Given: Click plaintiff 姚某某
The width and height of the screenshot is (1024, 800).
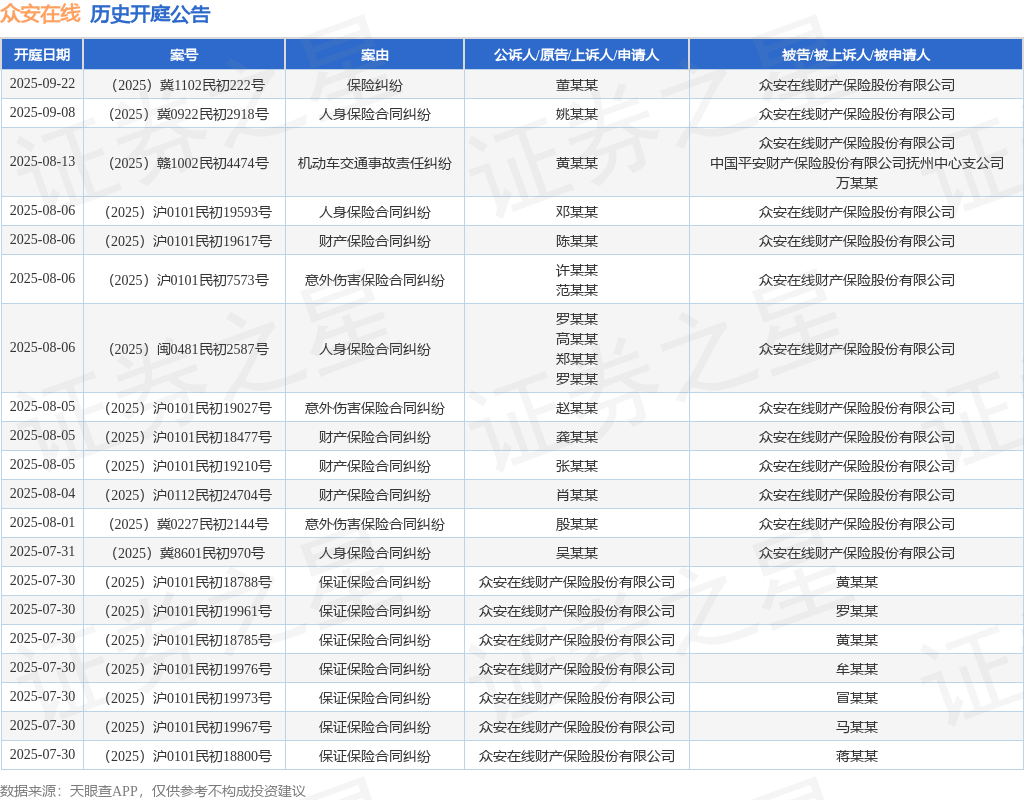Looking at the screenshot, I should click(x=577, y=114).
